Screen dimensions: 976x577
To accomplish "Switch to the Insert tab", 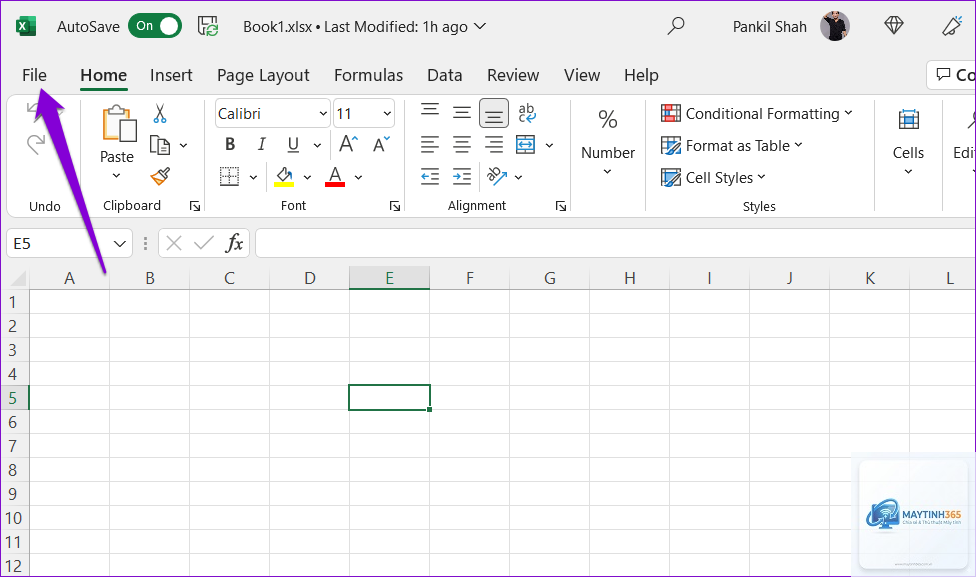I will 171,75.
